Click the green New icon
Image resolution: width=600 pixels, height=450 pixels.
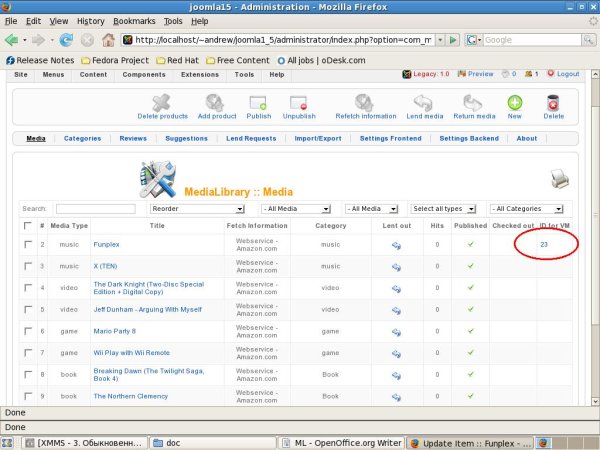click(x=515, y=103)
